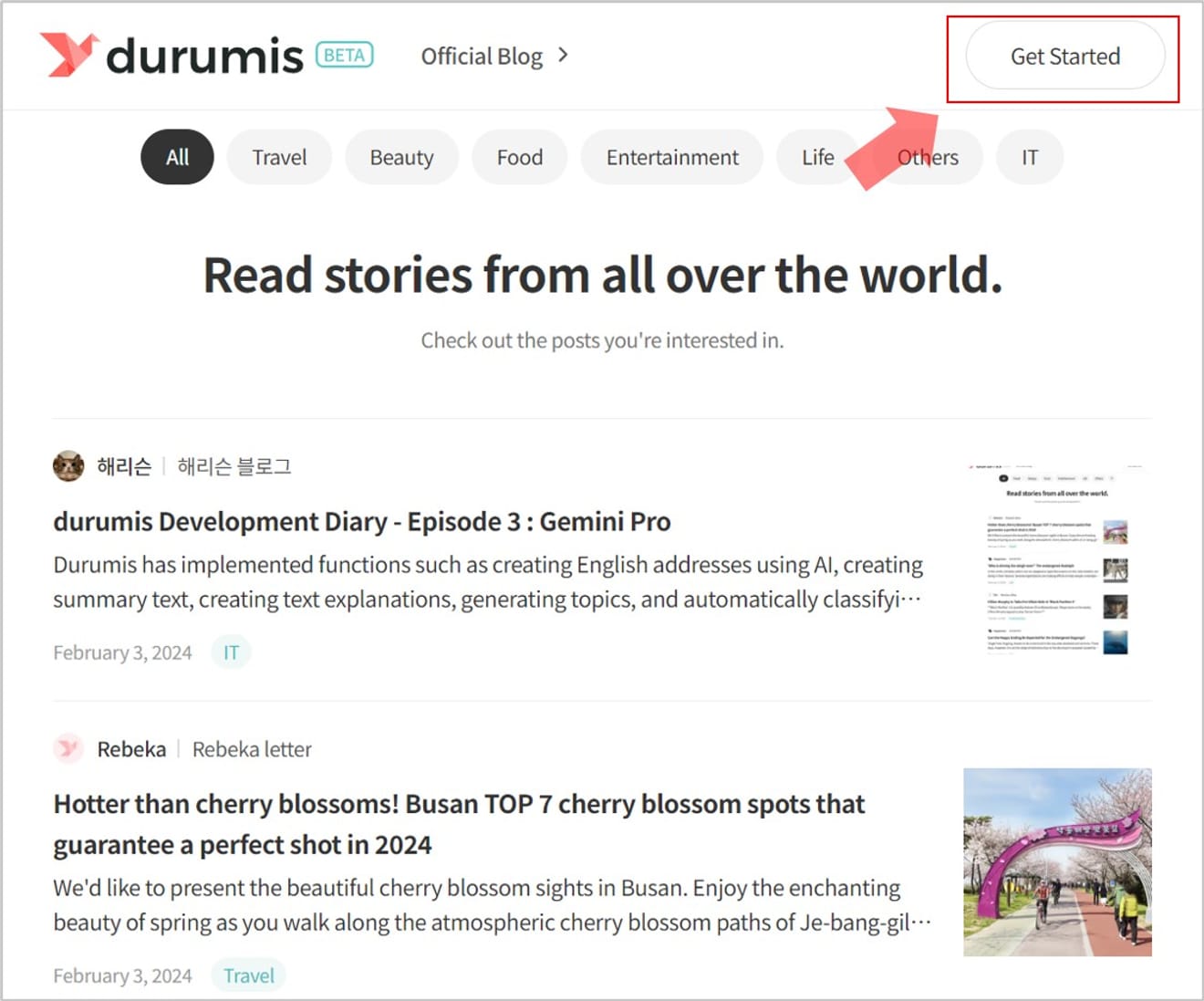
Task: Open durumis Development Diary Episode 3 post title
Action: click(x=362, y=521)
